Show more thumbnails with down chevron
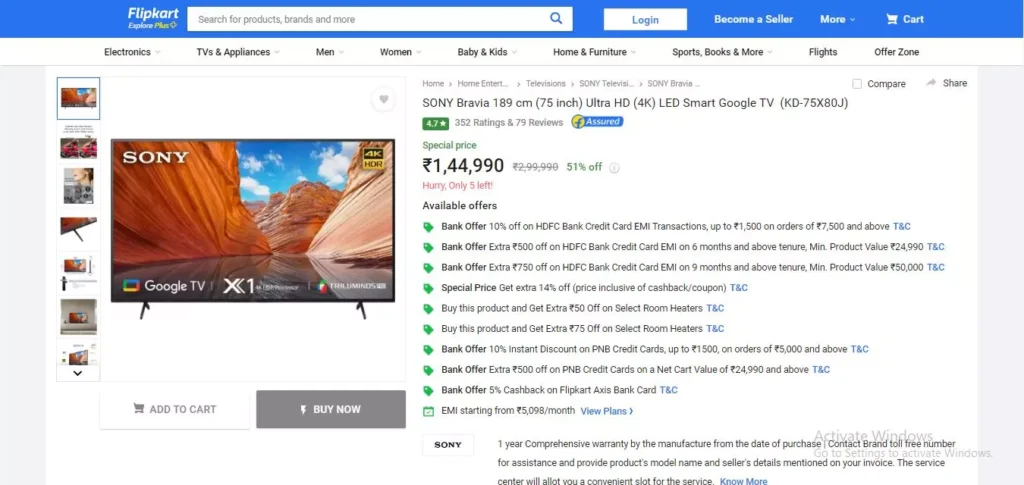The image size is (1024, 485). [78, 373]
